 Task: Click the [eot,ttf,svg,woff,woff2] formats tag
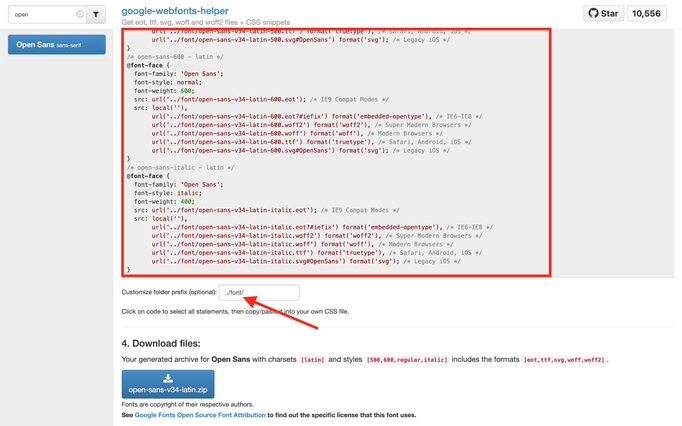pos(565,360)
